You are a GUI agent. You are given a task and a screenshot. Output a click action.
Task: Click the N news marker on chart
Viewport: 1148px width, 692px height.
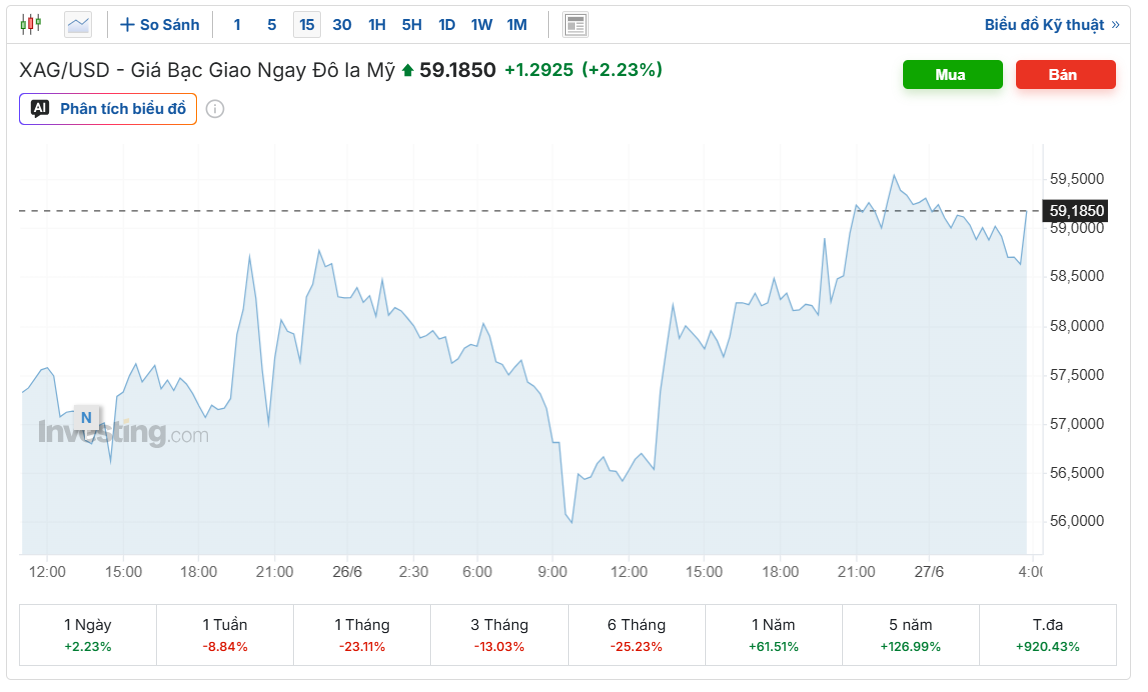click(86, 418)
